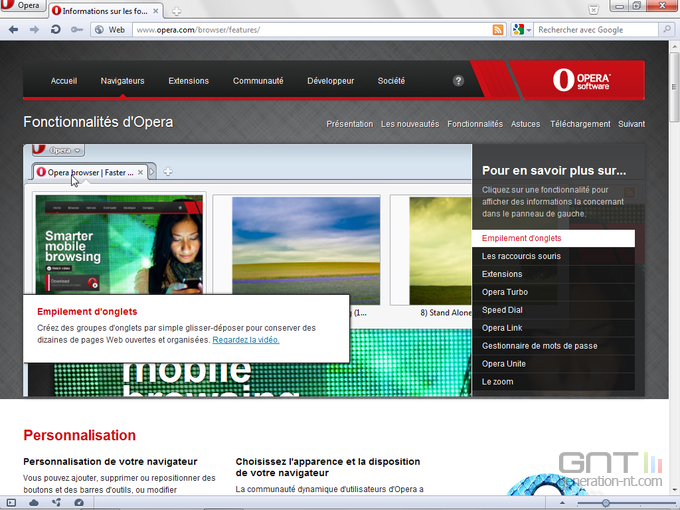Select Extensions in the feature list
Screen dimensions: 680x510
coord(553,274)
